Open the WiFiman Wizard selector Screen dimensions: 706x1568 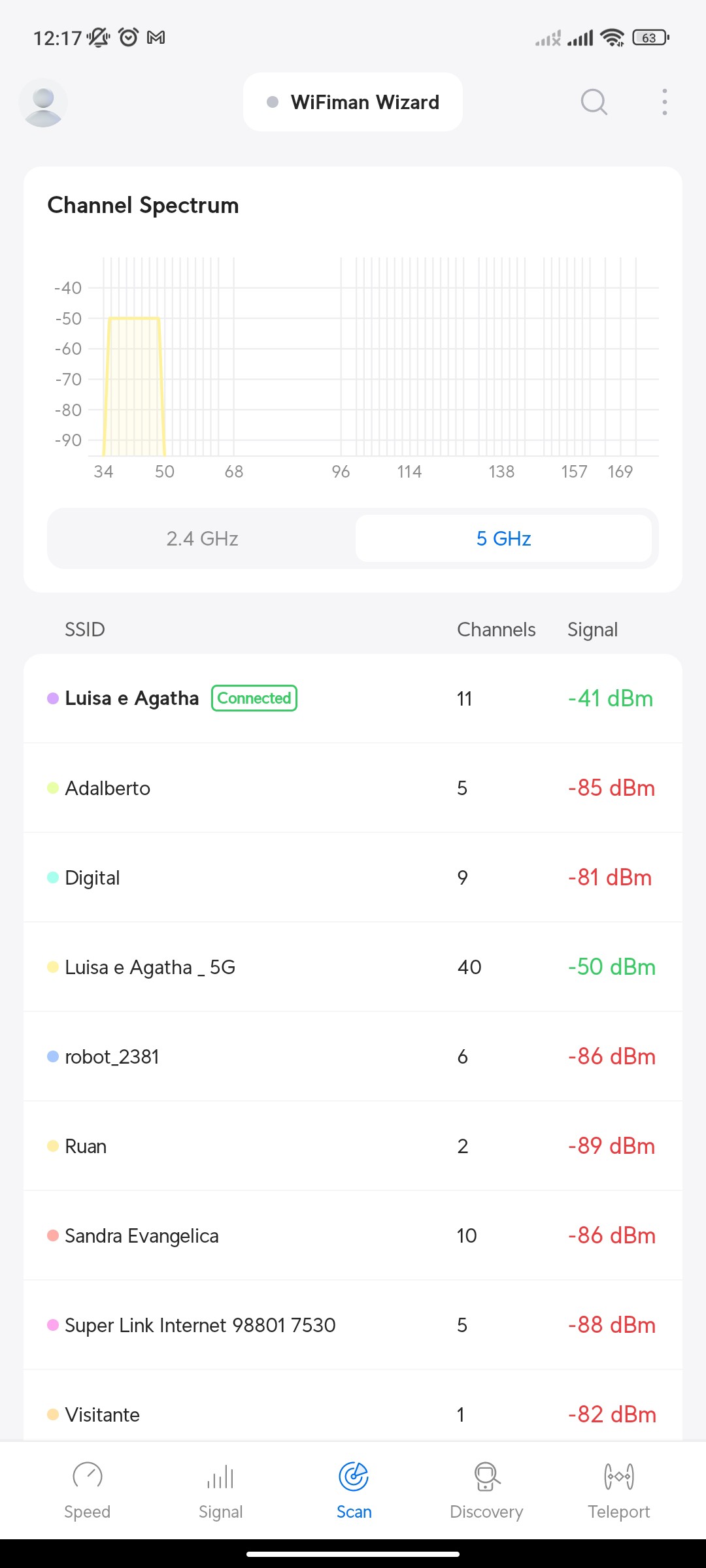(x=353, y=102)
